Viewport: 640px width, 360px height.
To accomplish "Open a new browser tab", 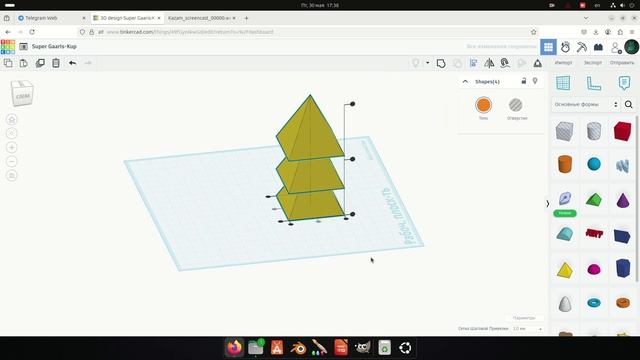I will (x=246, y=18).
